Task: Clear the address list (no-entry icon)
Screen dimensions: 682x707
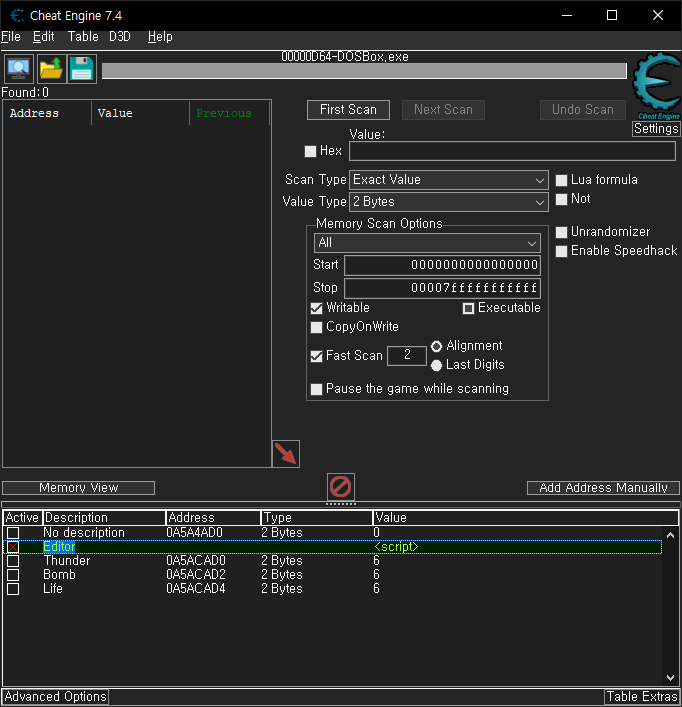Action: tap(340, 487)
